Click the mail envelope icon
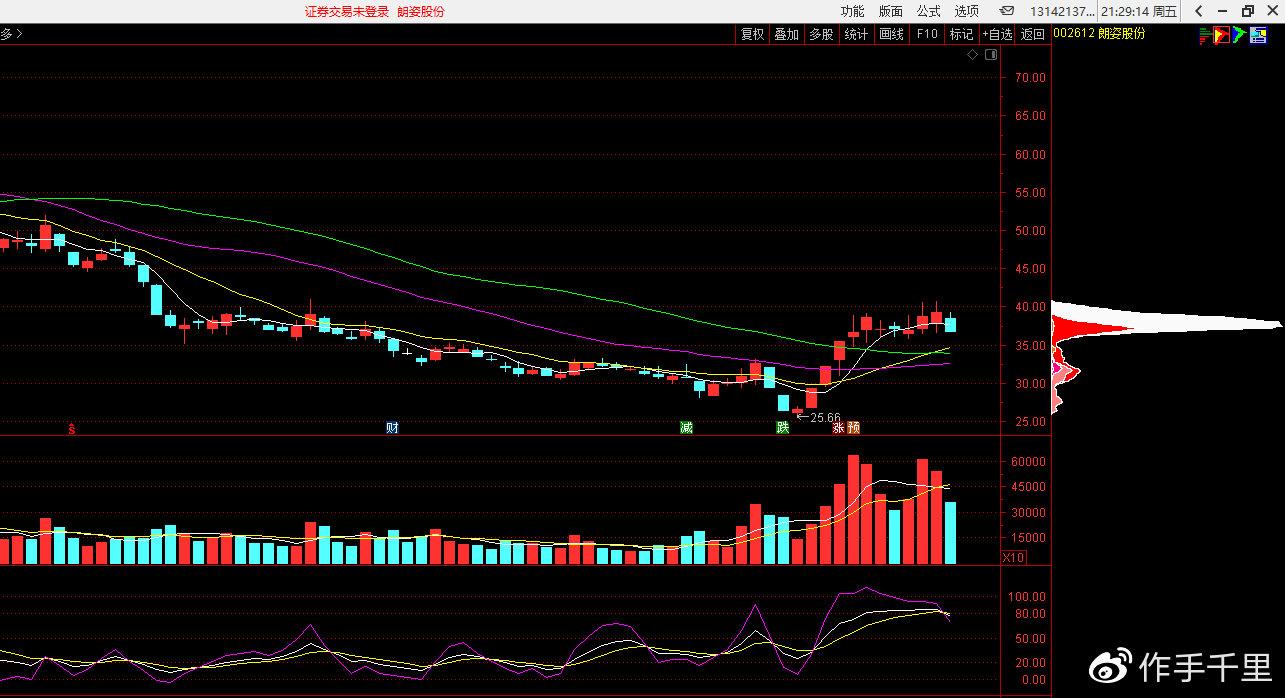 click(x=1007, y=11)
